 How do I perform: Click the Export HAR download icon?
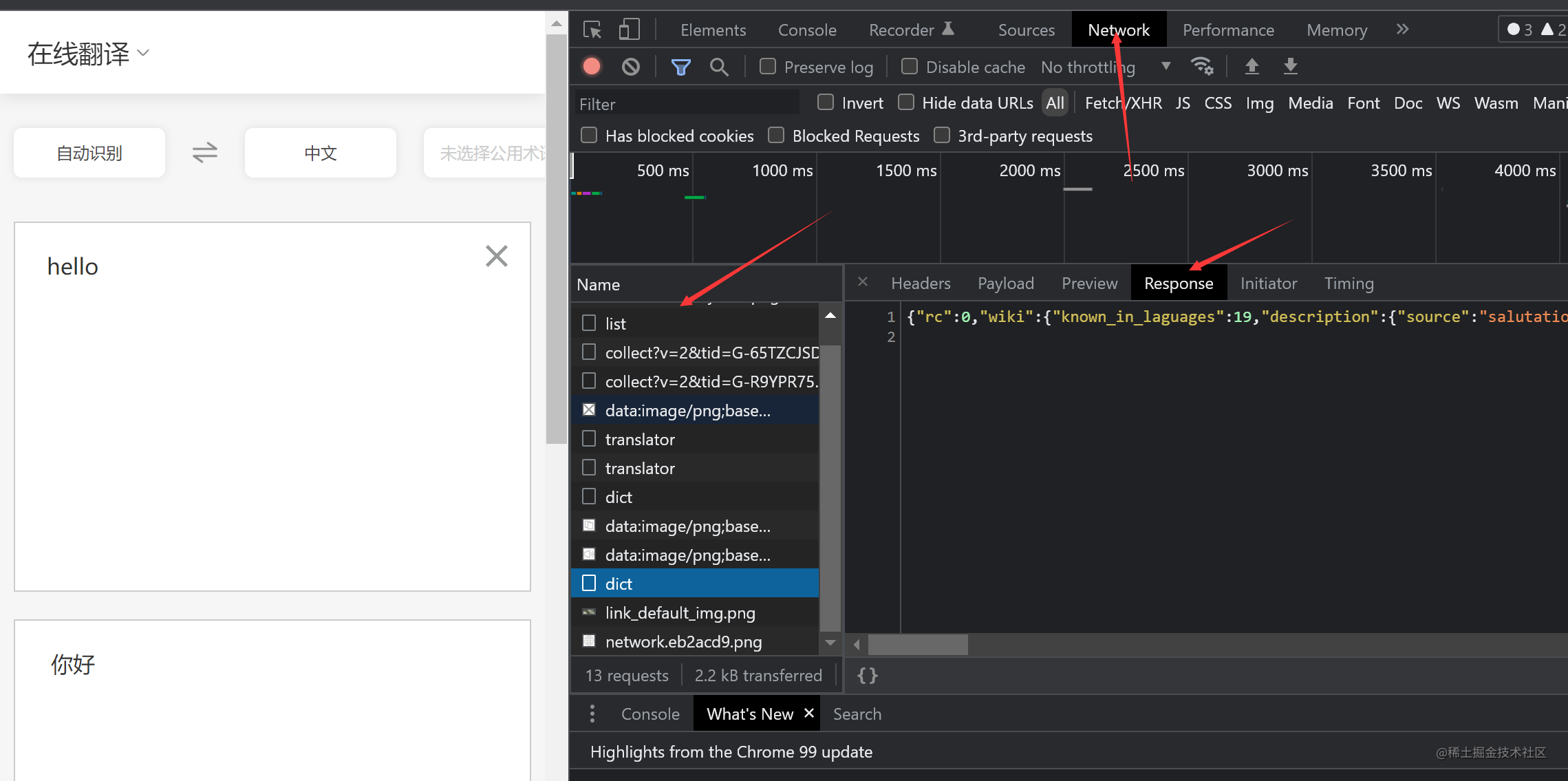tap(1291, 67)
